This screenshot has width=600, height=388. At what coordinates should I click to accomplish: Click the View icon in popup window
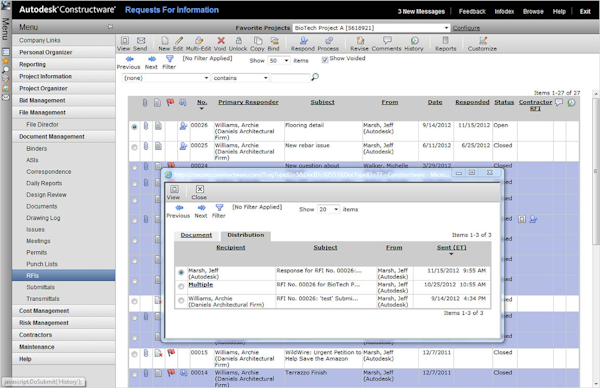(174, 189)
